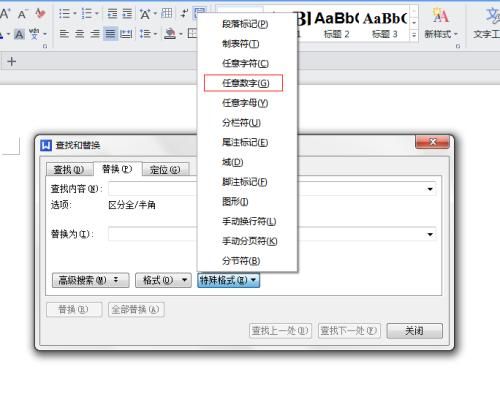Shrink font size with the smaller A icon
500x394 pixels.
coord(22,14)
